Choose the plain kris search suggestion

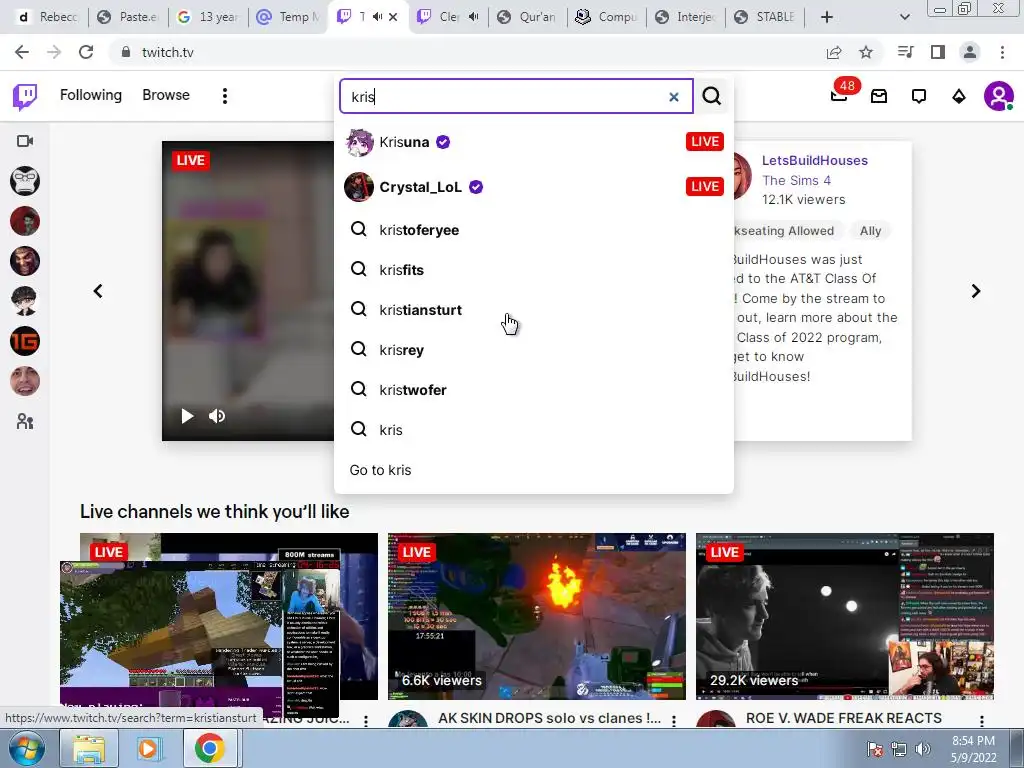pos(534,430)
